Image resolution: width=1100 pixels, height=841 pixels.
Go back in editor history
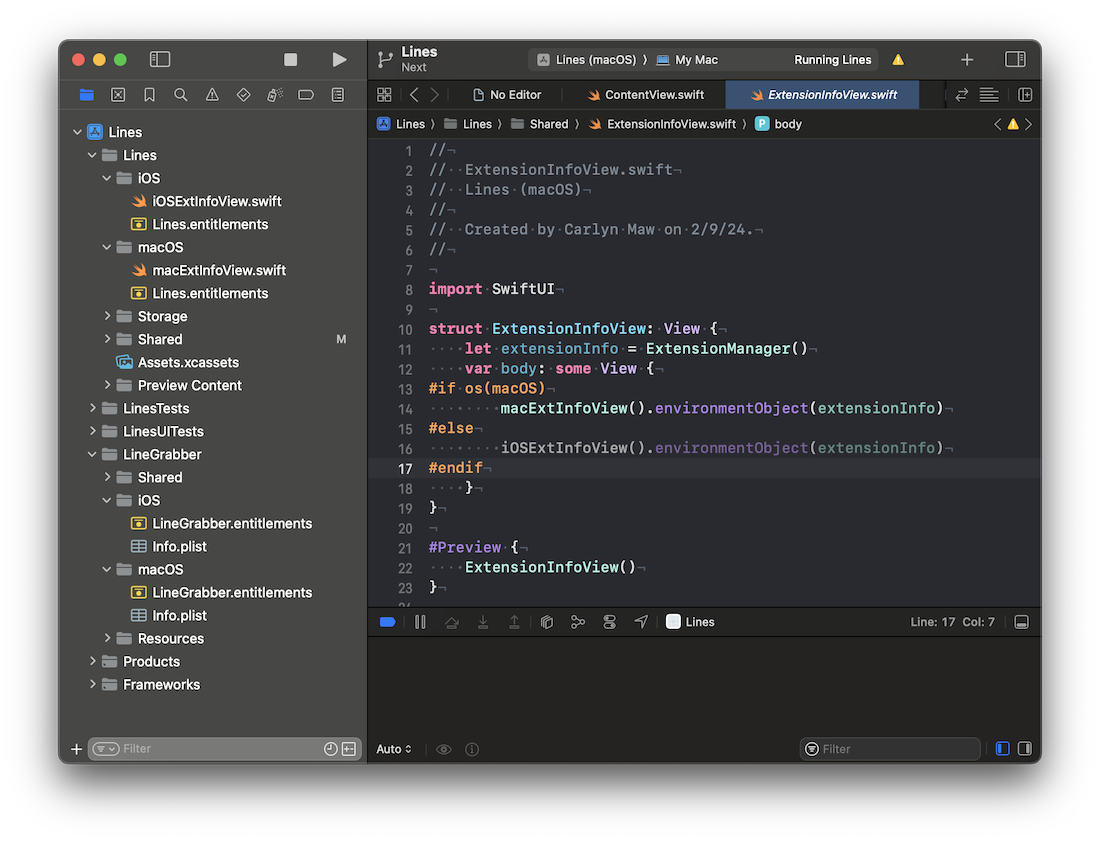[x=414, y=95]
